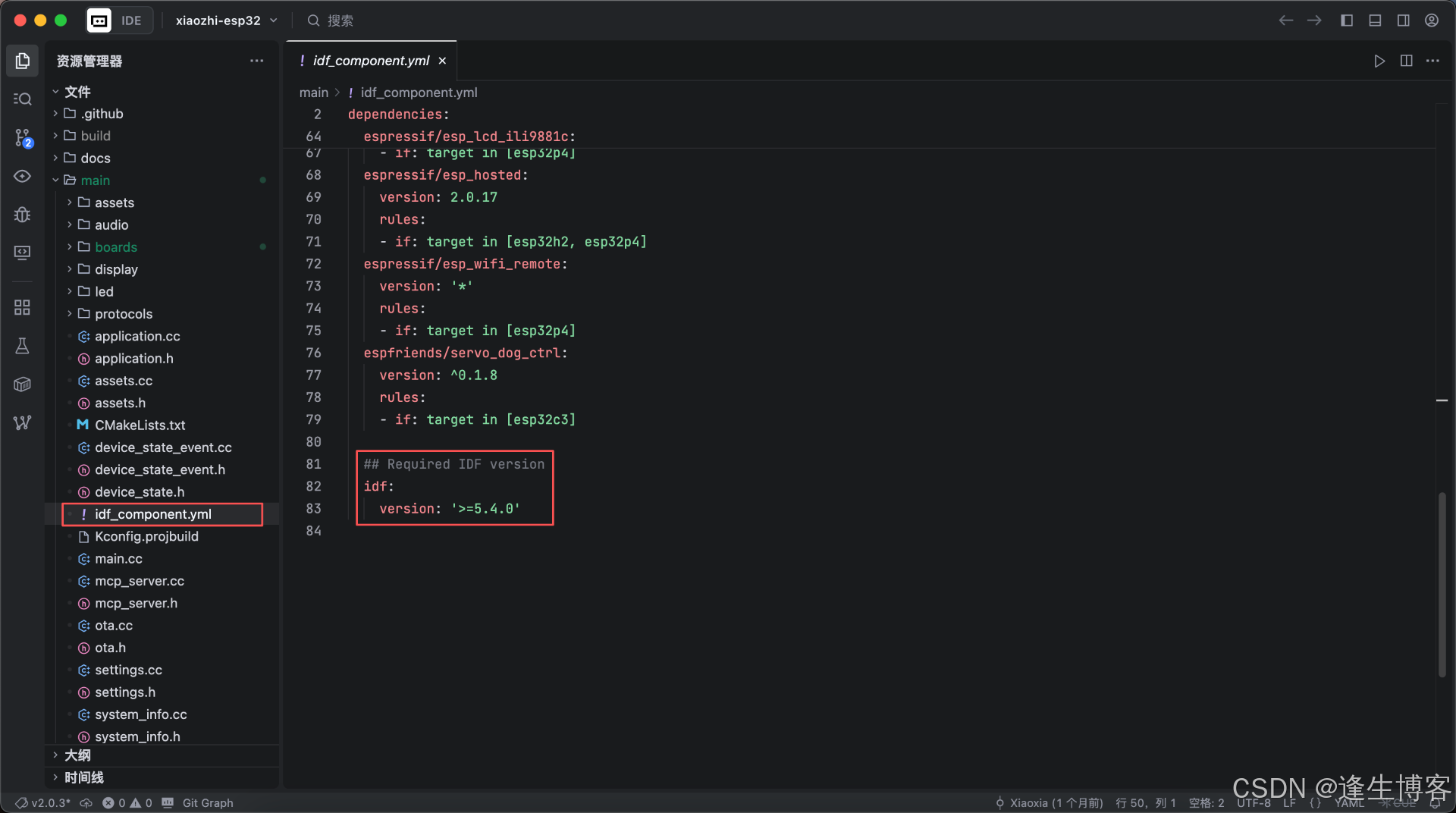The image size is (1456, 813).
Task: Open CMakeLists.txt file
Action: point(140,425)
